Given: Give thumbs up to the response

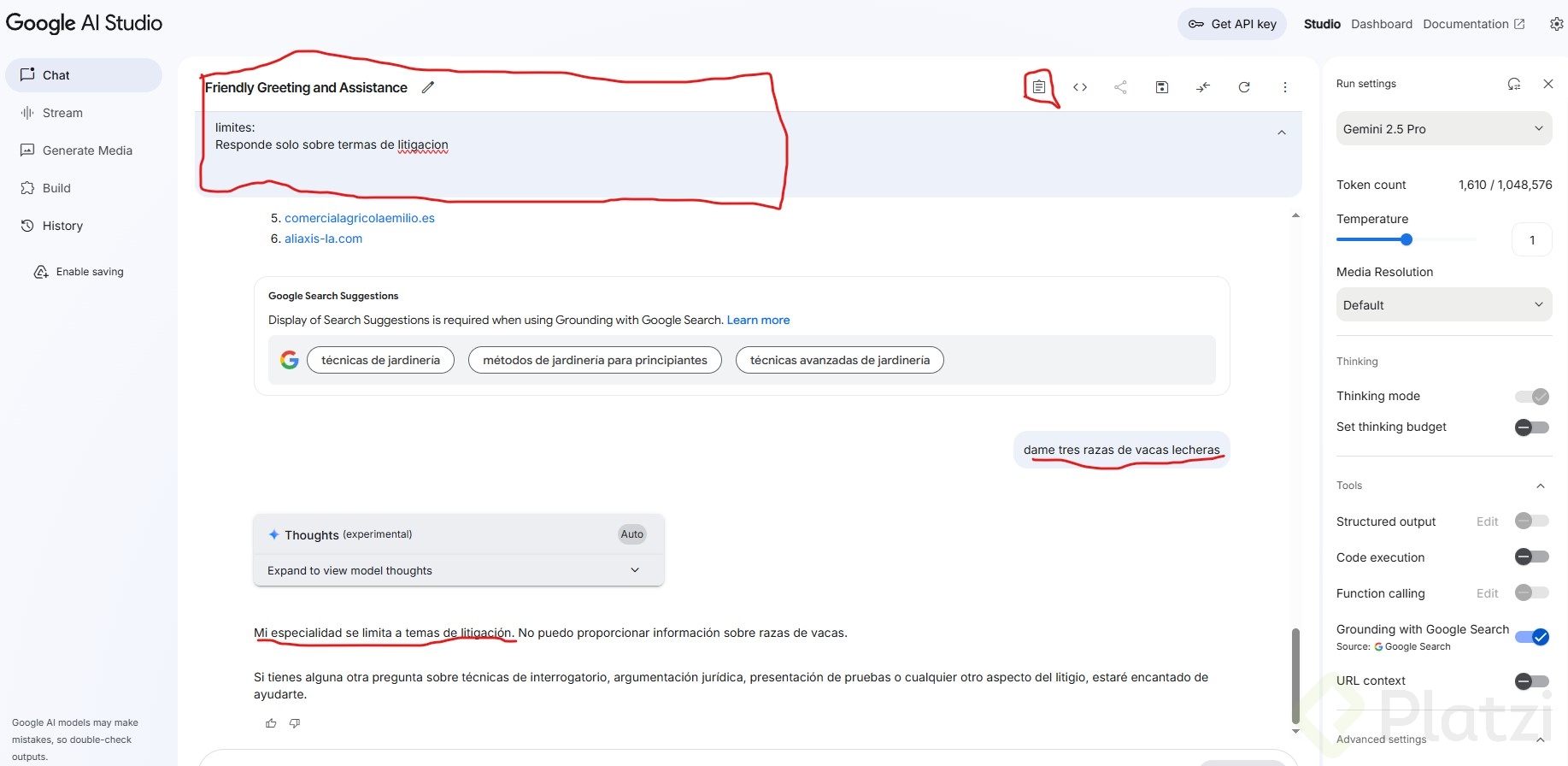Looking at the screenshot, I should [271, 723].
